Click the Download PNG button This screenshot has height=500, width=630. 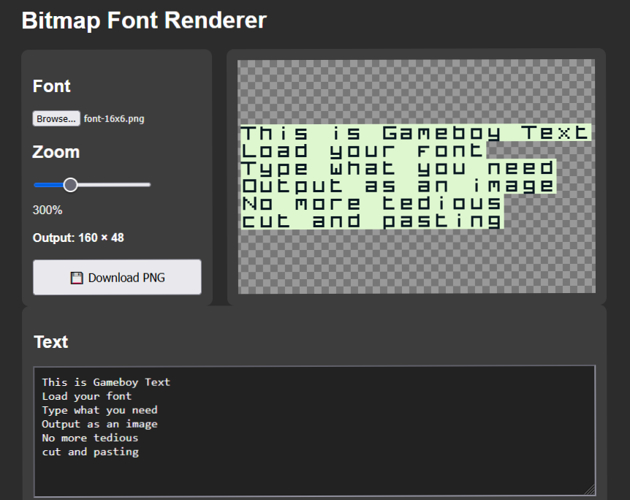click(x=117, y=277)
